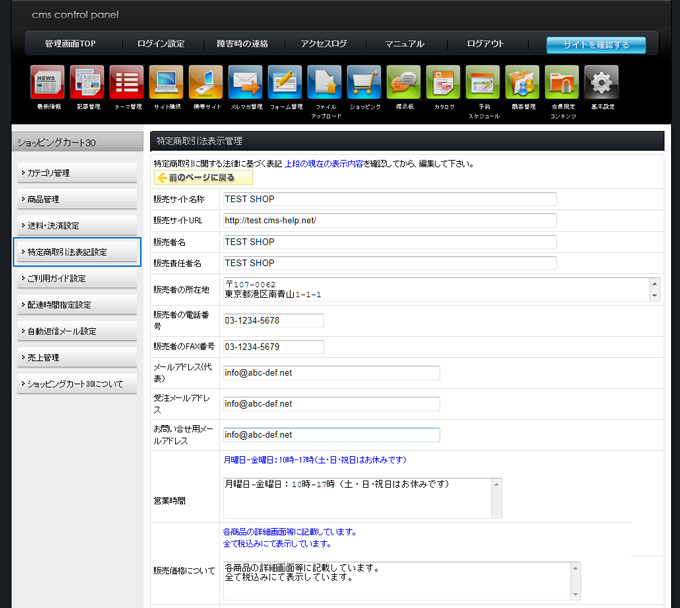This screenshot has width=680, height=608.
Task: Open the 顧客管理 customer management icon
Action: pyautogui.click(x=522, y=82)
